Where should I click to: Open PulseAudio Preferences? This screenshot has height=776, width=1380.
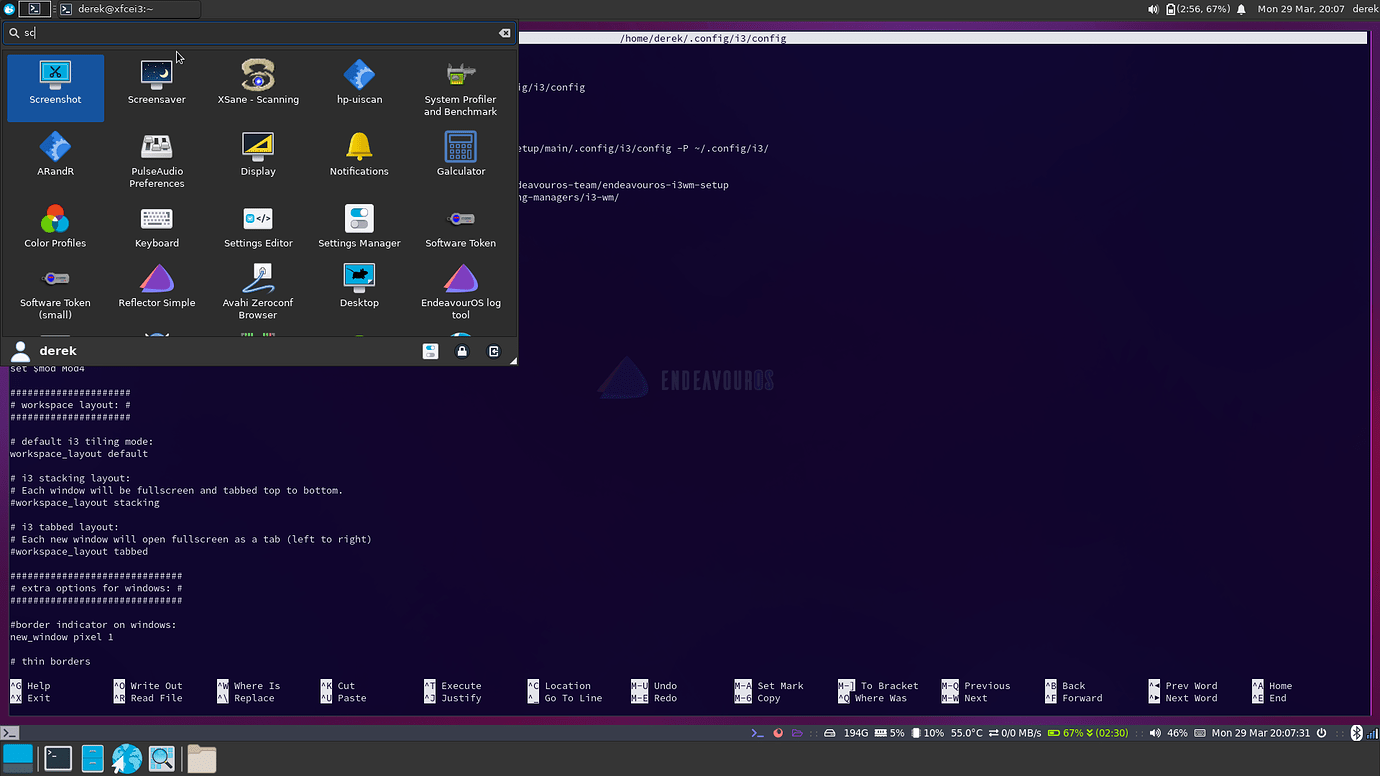tap(157, 157)
